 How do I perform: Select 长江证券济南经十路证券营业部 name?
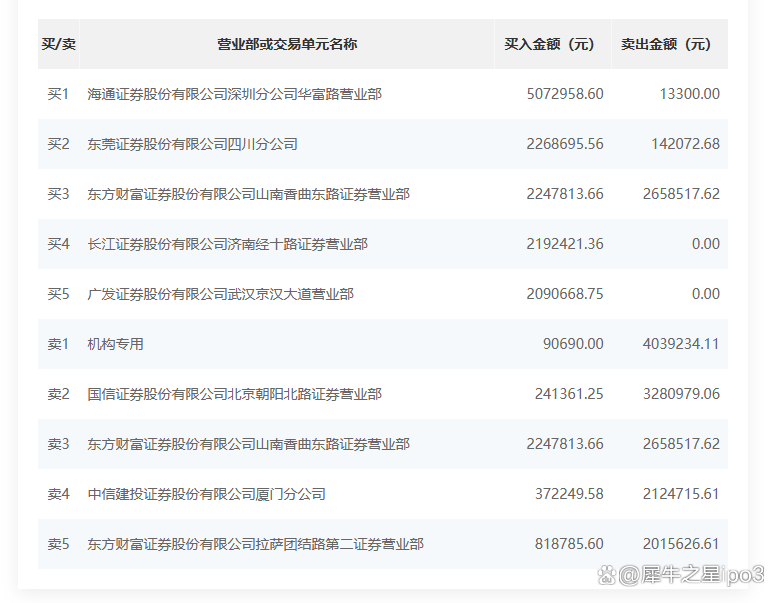(227, 244)
